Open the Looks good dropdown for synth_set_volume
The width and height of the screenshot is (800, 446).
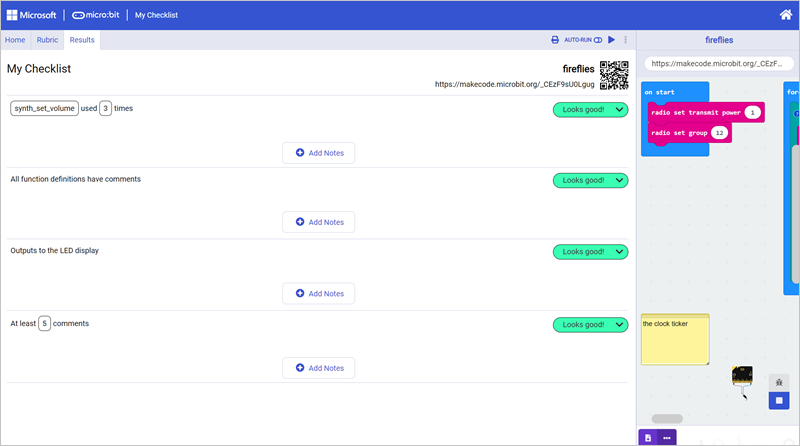point(590,109)
